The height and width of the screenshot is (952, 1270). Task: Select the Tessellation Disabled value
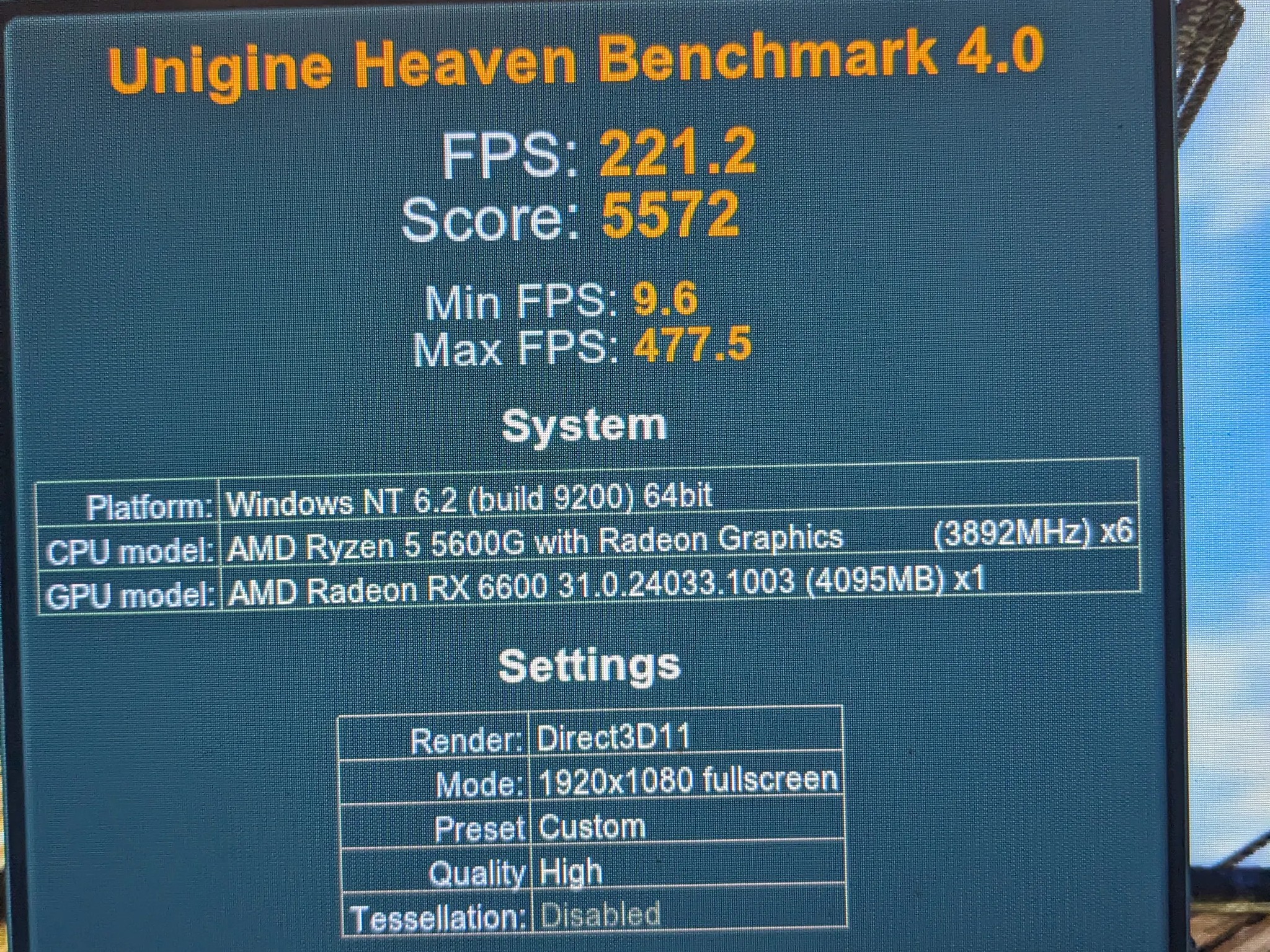click(x=600, y=915)
